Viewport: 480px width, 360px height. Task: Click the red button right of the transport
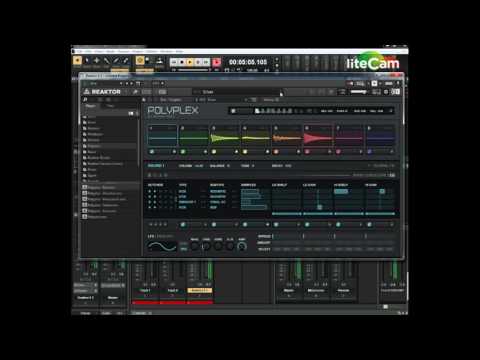click(216, 62)
